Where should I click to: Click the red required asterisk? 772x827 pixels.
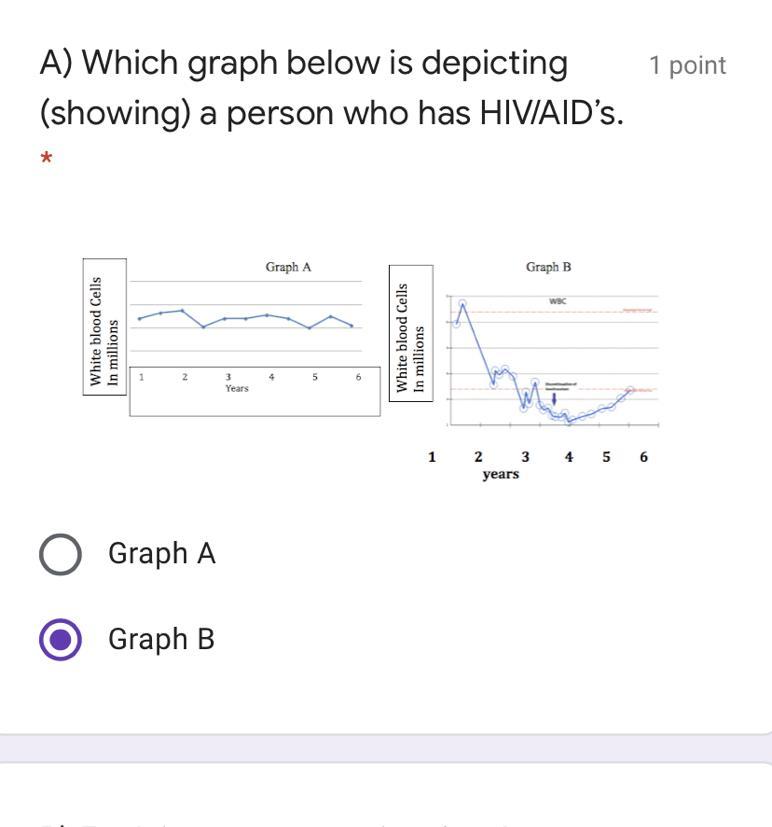[46, 158]
